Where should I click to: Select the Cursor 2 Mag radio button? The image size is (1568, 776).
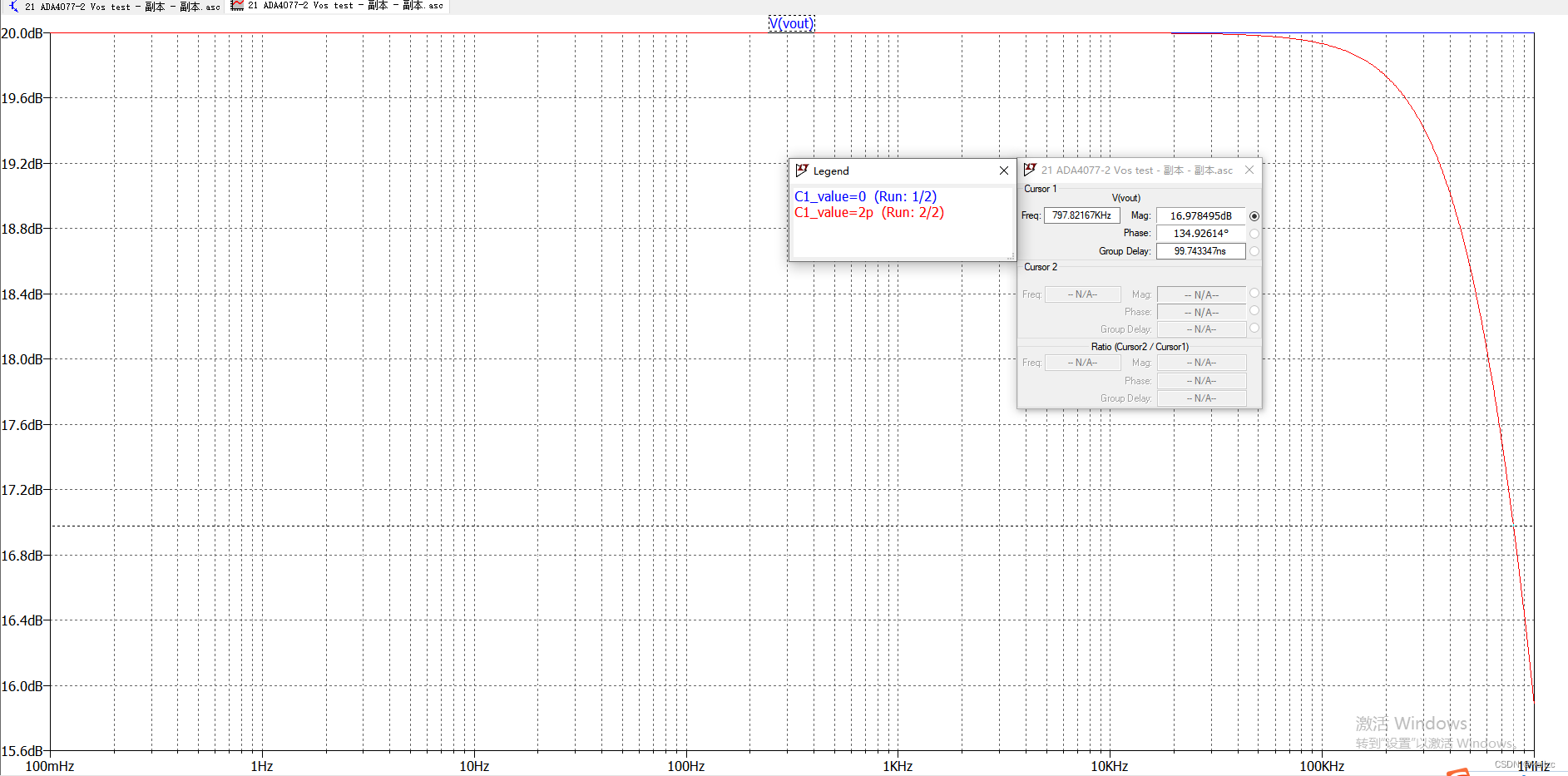tap(1254, 293)
